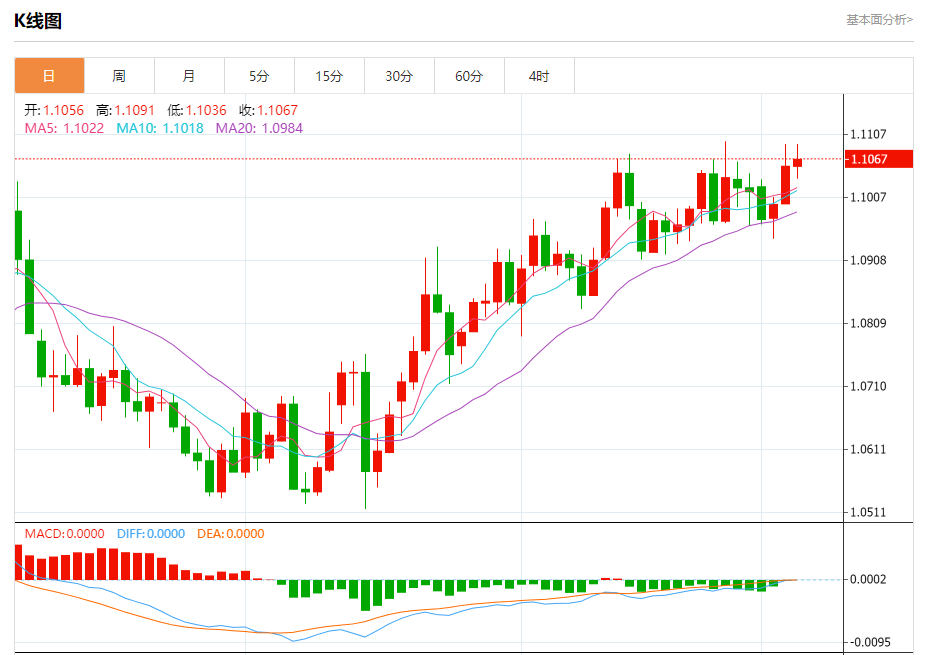Switch to the 月 monthly tab
The width and height of the screenshot is (926, 655).
(189, 76)
